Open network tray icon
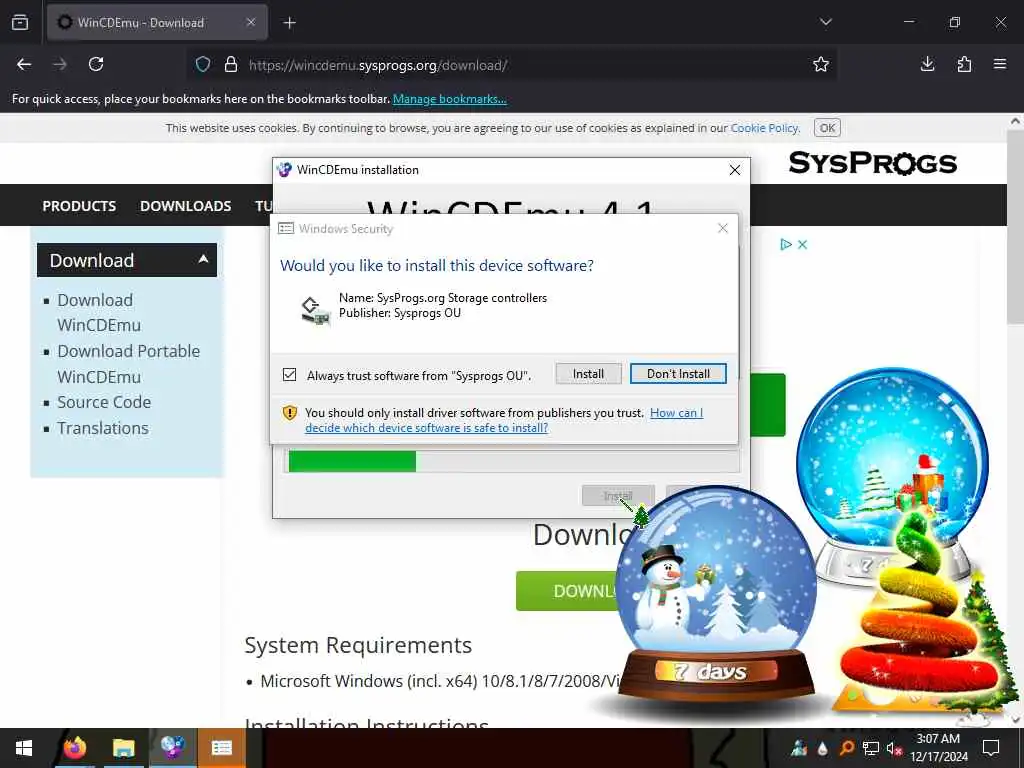Viewport: 1024px width, 768px height. tap(871, 748)
